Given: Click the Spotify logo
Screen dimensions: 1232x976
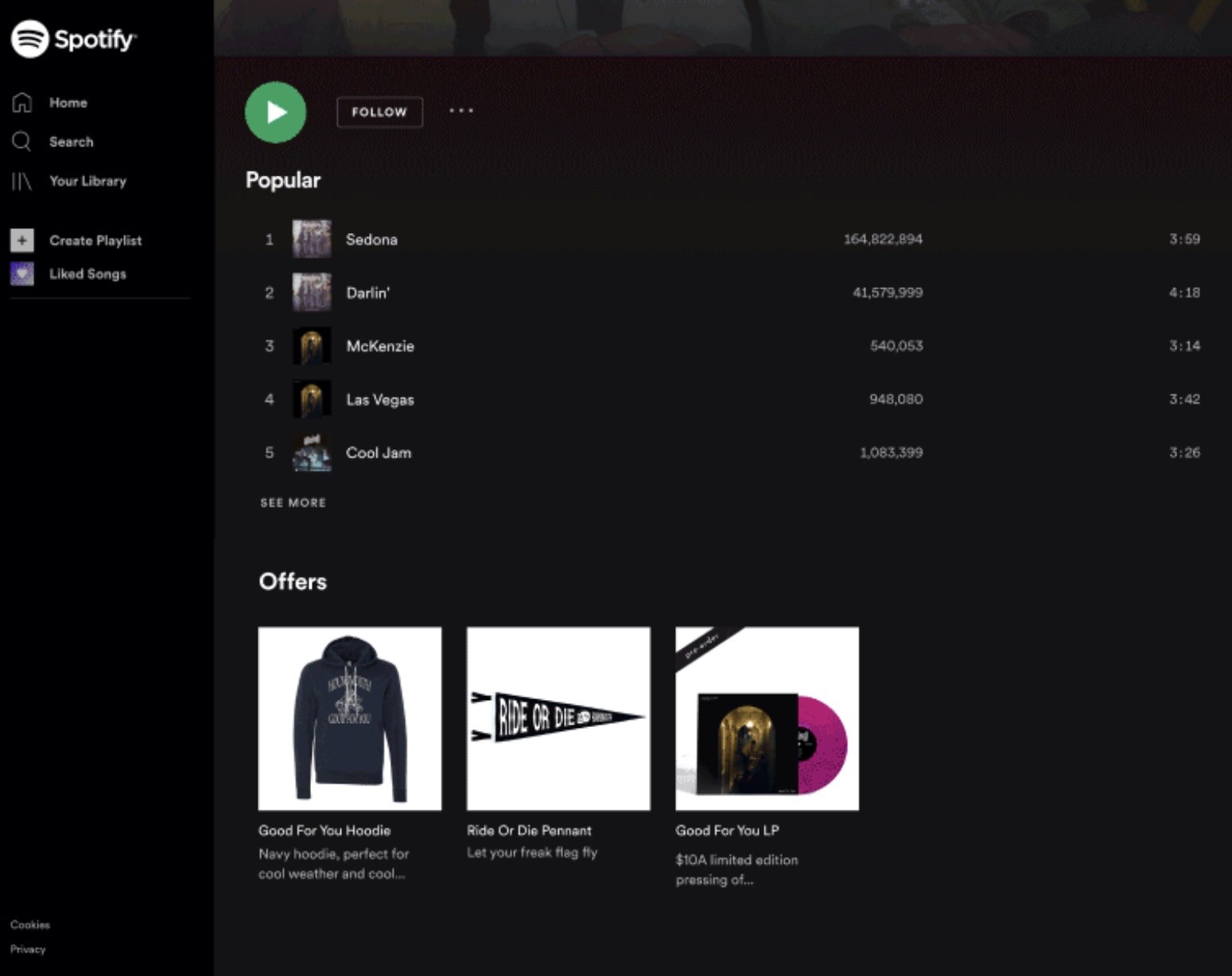Looking at the screenshot, I should pyautogui.click(x=76, y=37).
